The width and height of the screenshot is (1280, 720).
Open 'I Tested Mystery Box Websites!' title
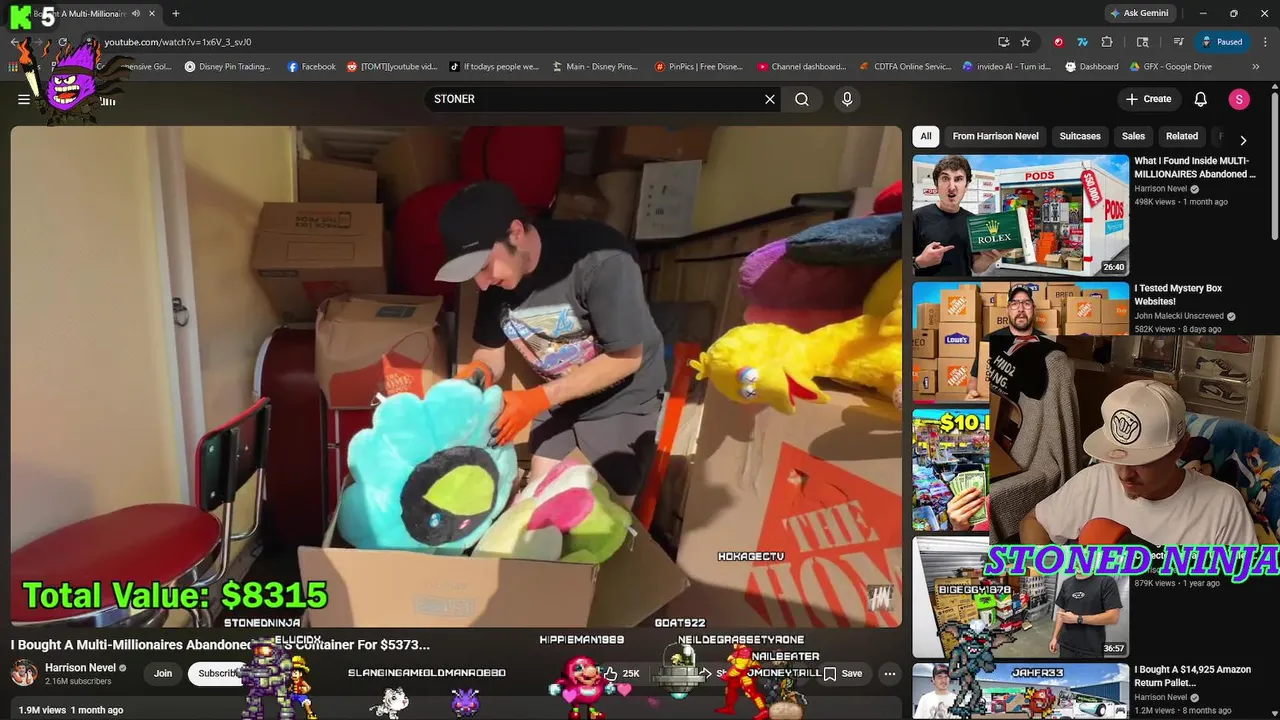pyautogui.click(x=1178, y=295)
